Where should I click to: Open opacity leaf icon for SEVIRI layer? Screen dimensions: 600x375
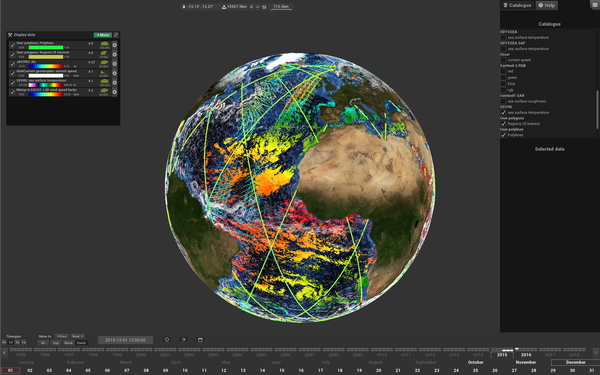[x=104, y=82]
